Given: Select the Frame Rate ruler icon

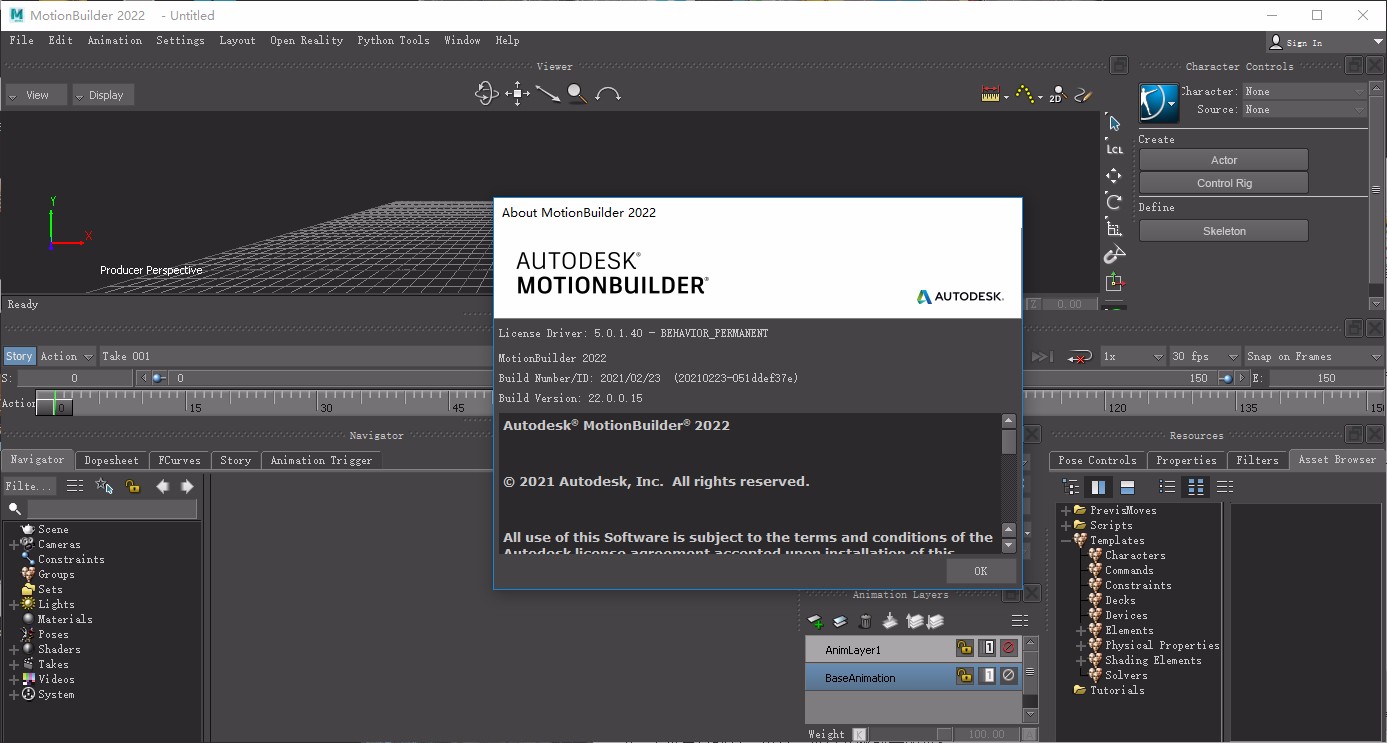Looking at the screenshot, I should click(x=992, y=93).
